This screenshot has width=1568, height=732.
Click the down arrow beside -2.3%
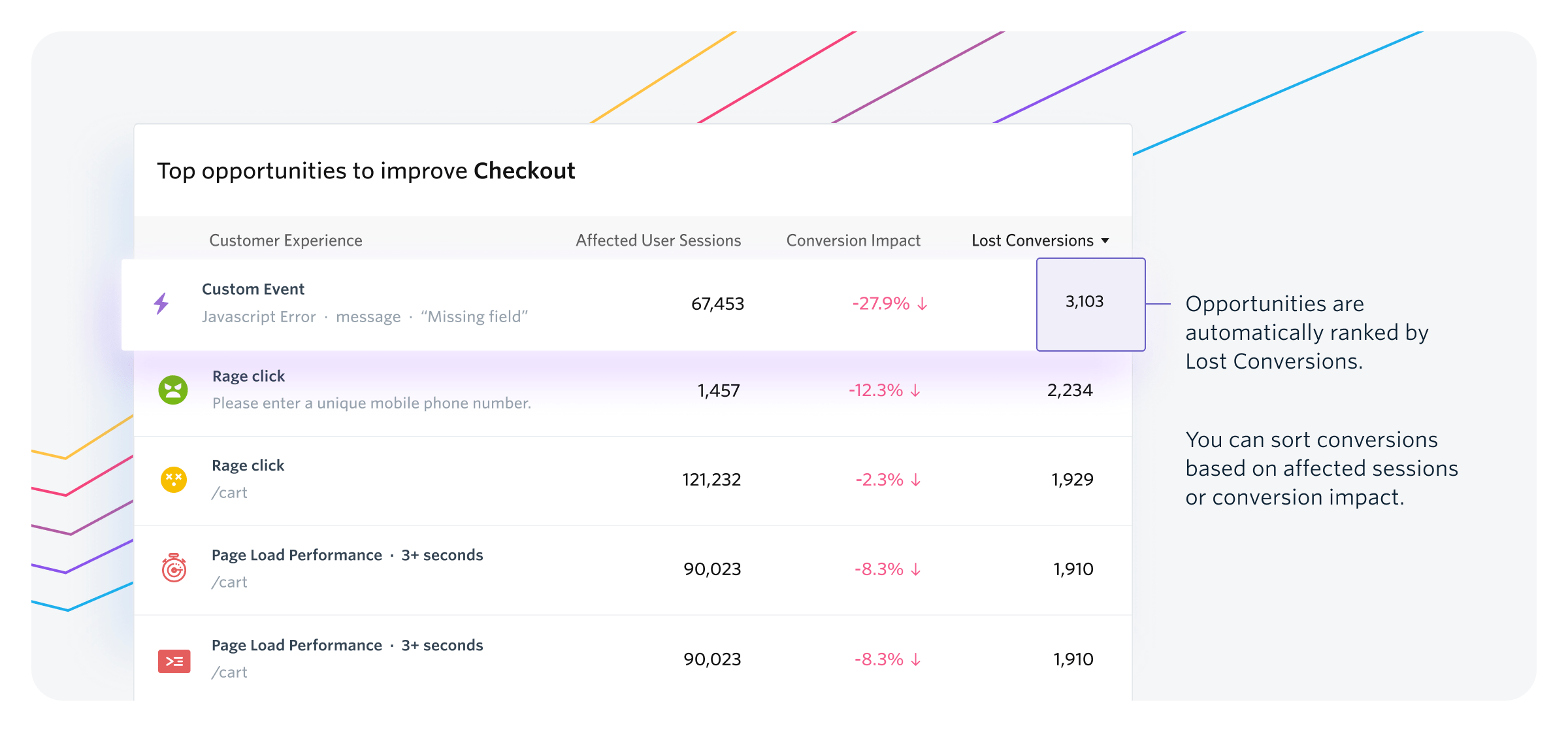(x=916, y=480)
